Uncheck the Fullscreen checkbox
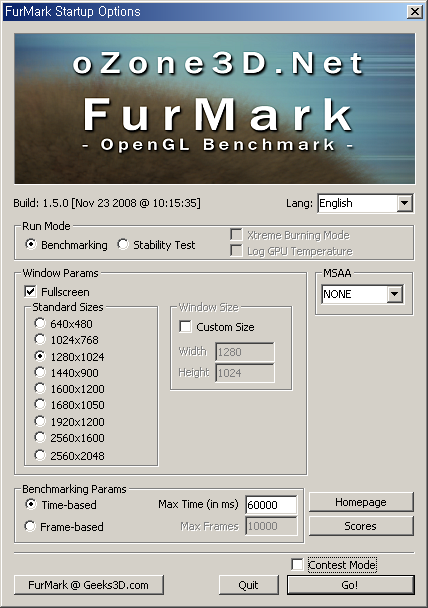Screen dimensions: 428x608 click(30, 291)
